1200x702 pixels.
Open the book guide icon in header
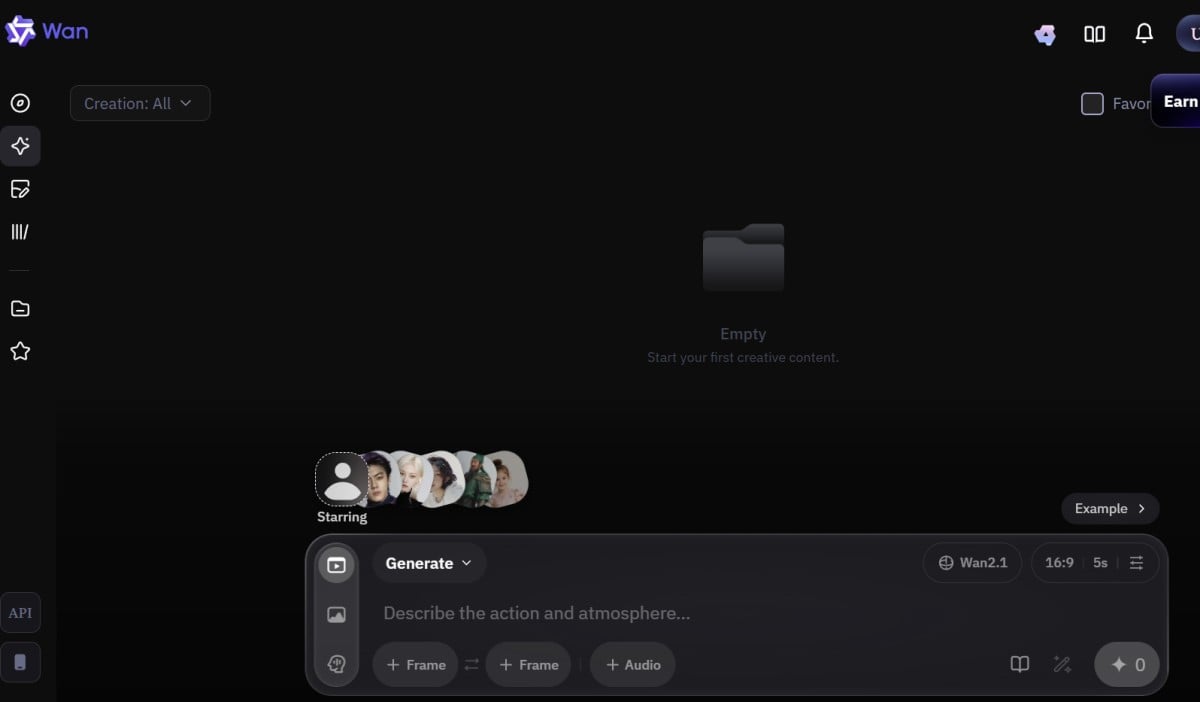[1094, 34]
